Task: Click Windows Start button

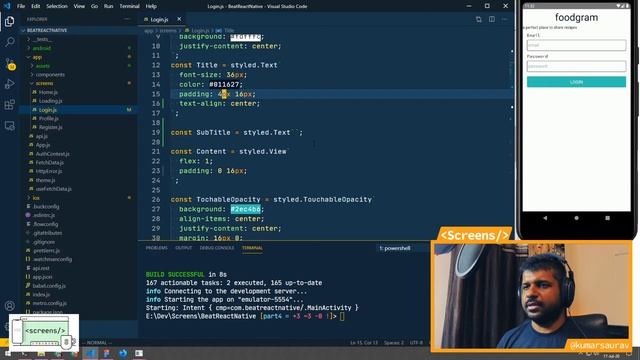Action: [x=7, y=353]
